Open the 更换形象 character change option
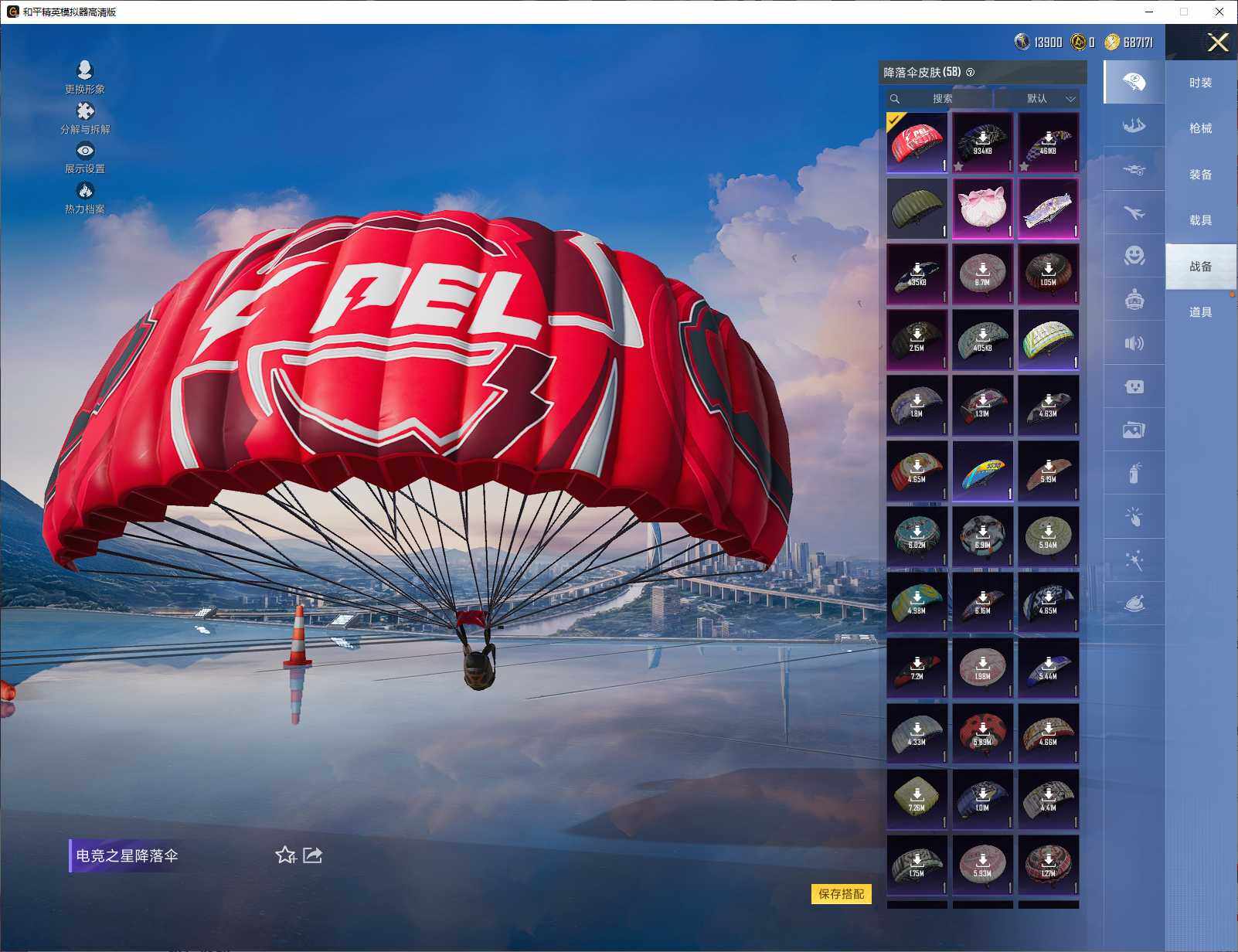The height and width of the screenshot is (952, 1238). click(x=85, y=77)
